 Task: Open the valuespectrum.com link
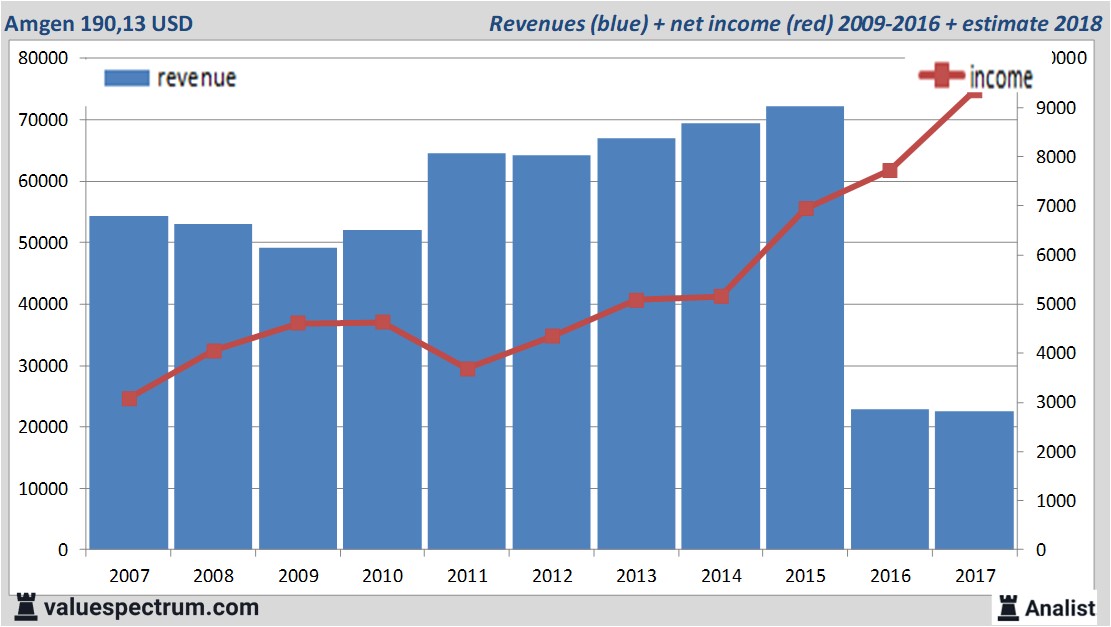[x=151, y=607]
